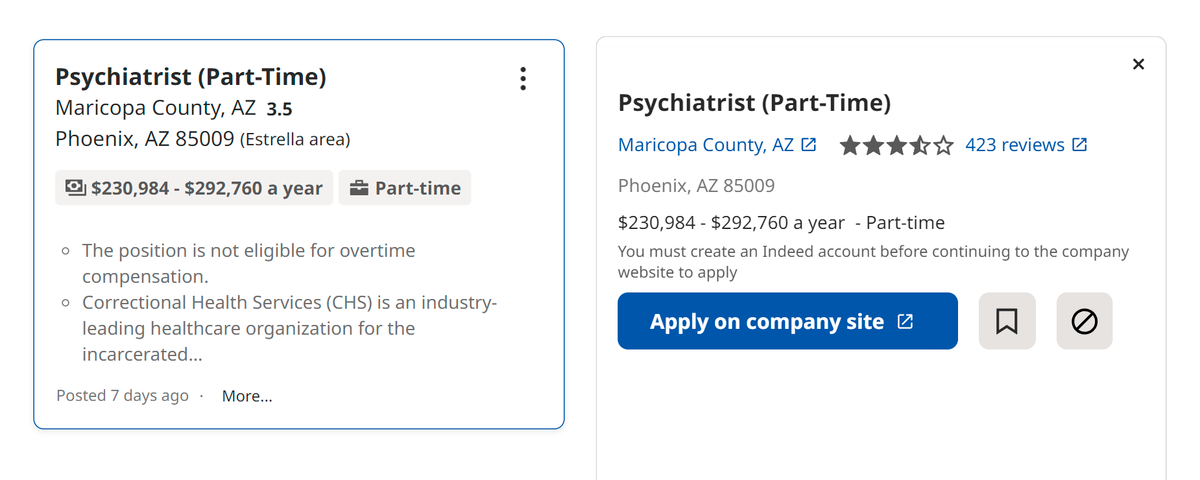The width and height of the screenshot is (1200, 480).
Task: Click external-link icon beside Maricopa County link
Action: (809, 145)
